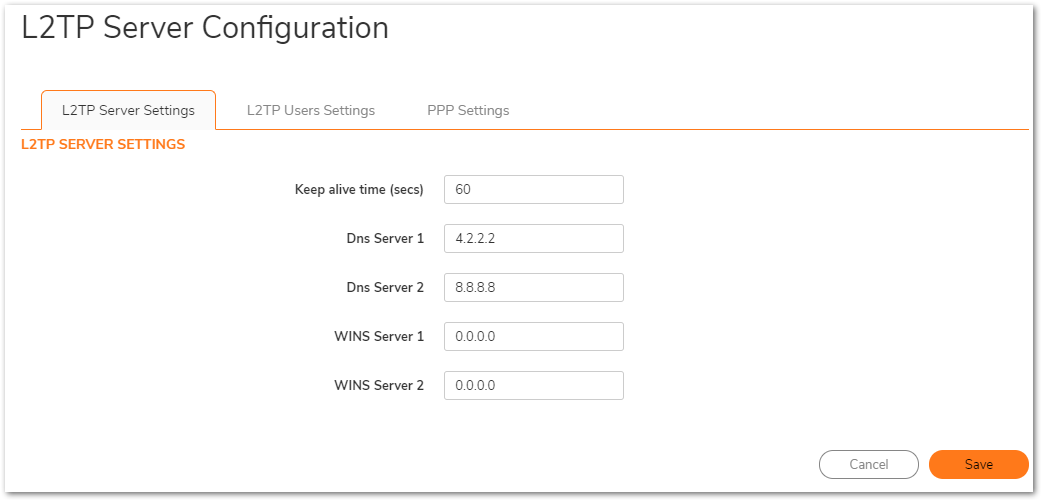Select the L2TP Server Settings tab

(128, 110)
